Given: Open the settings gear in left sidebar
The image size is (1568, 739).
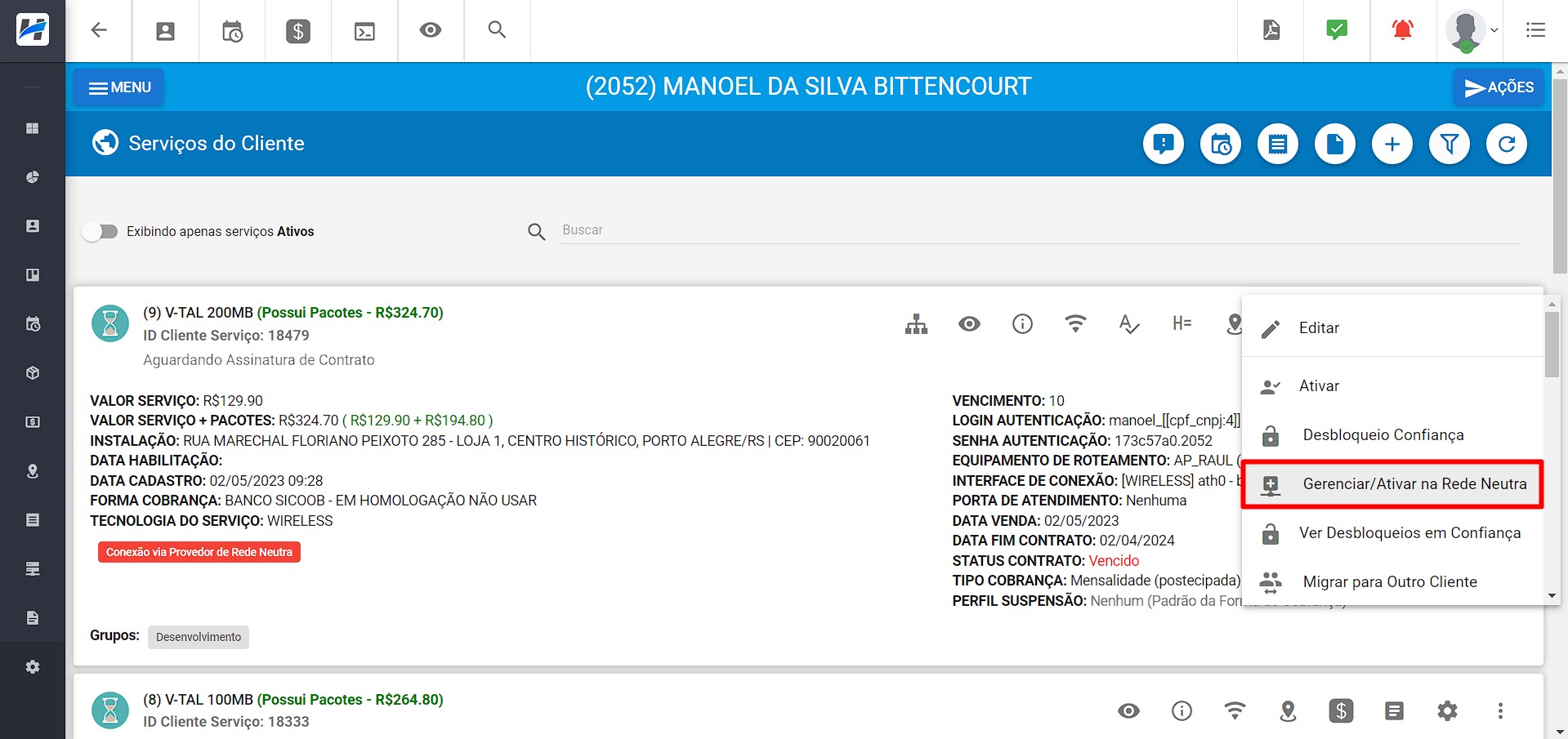Looking at the screenshot, I should click(33, 667).
